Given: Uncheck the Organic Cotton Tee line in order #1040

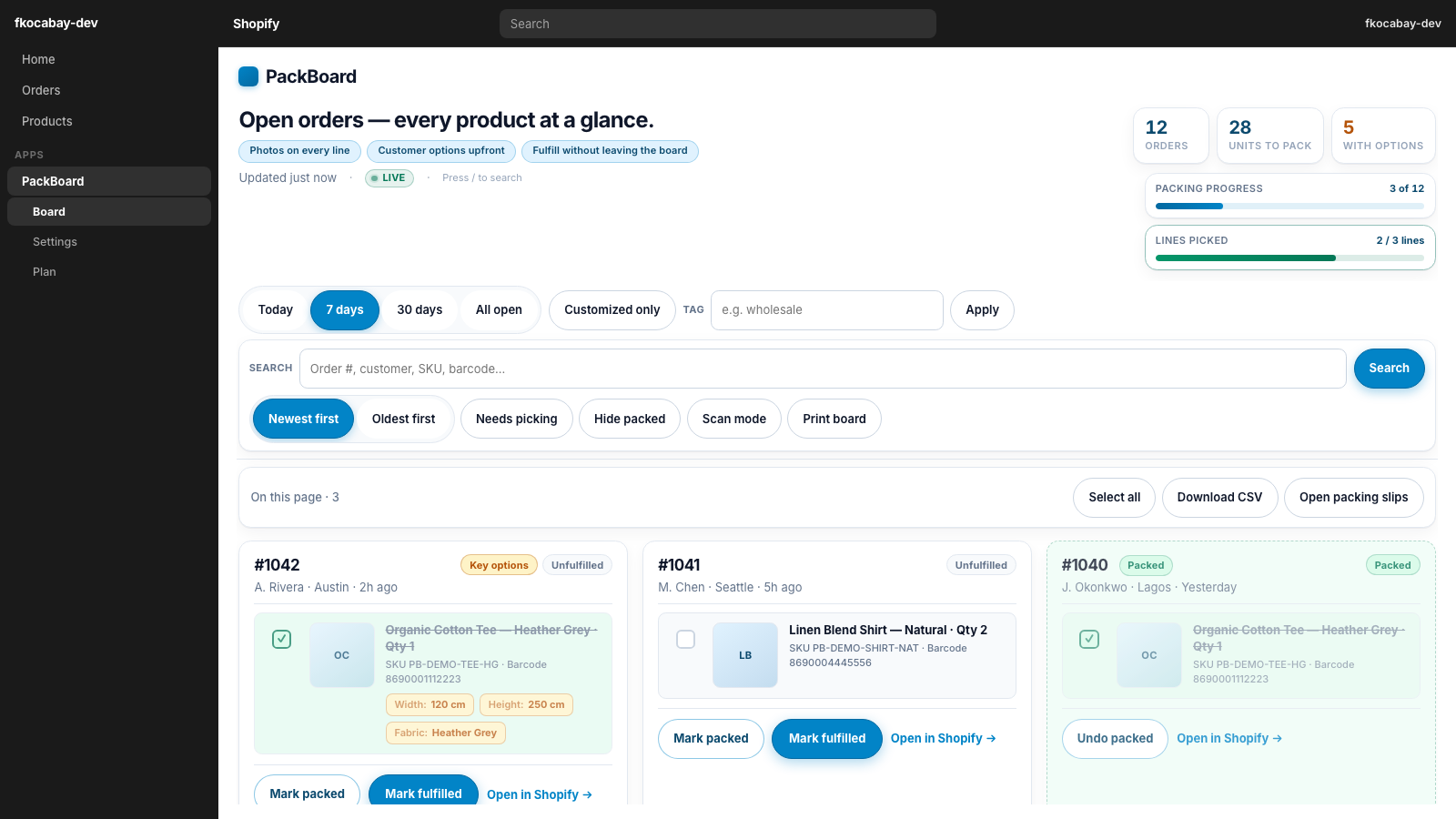Looking at the screenshot, I should coord(1089,639).
